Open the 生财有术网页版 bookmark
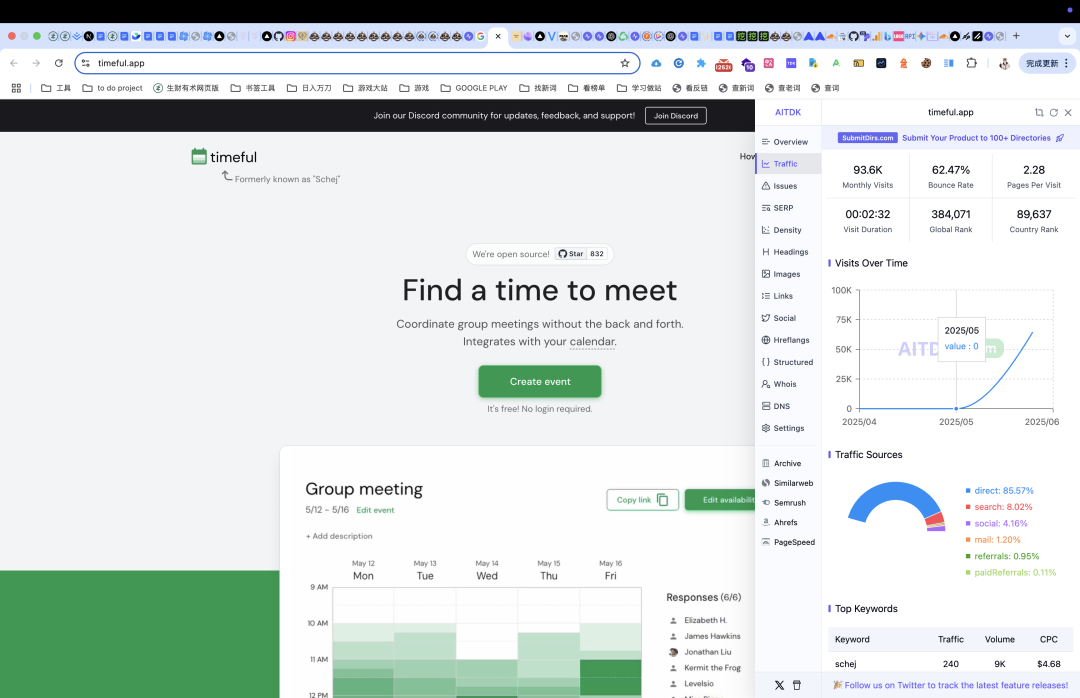1080x698 pixels. point(186,88)
